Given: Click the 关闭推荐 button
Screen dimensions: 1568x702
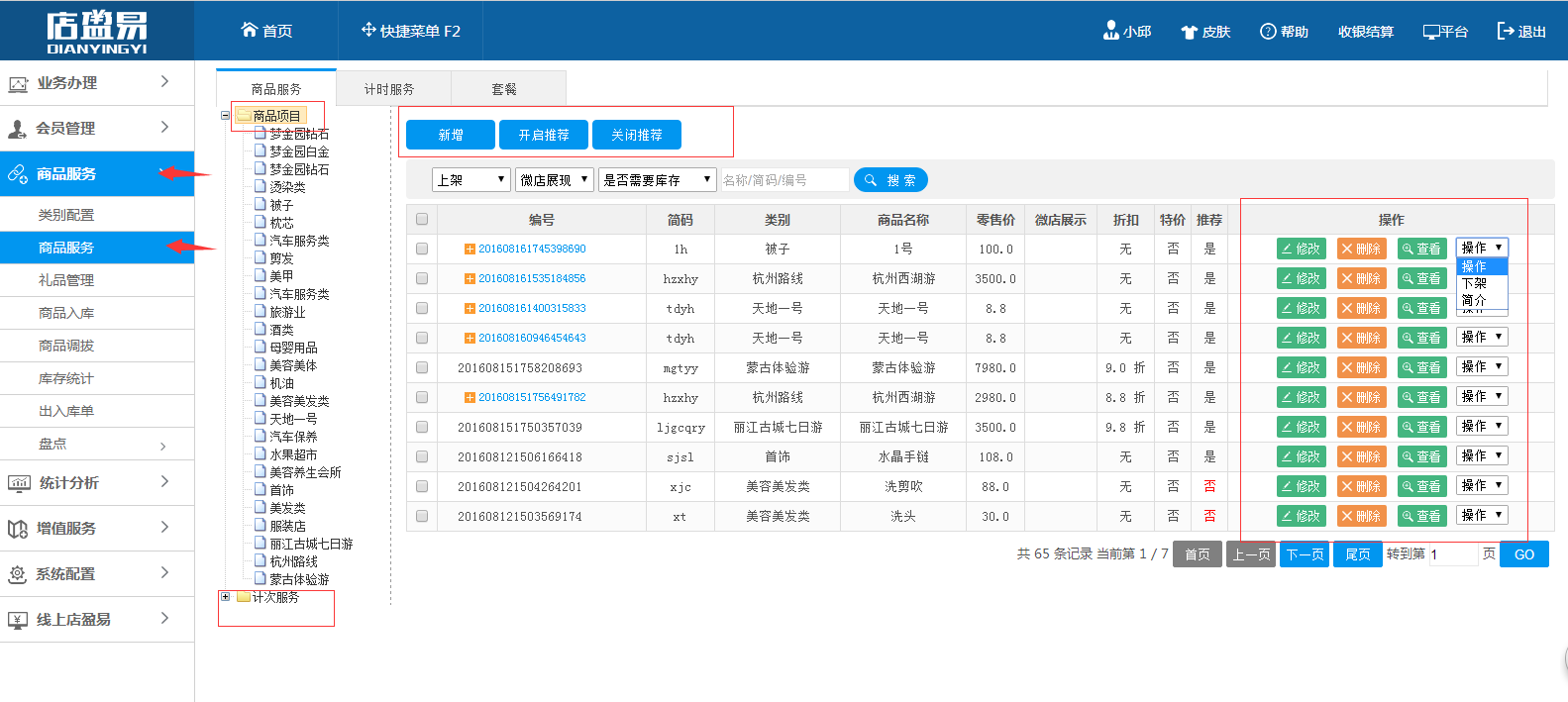Looking at the screenshot, I should (637, 135).
